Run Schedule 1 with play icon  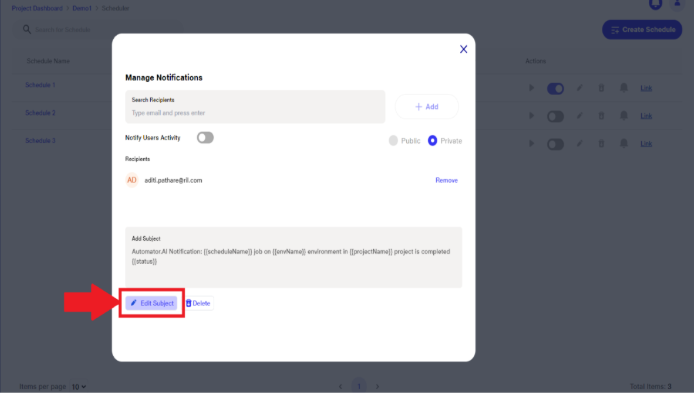click(x=532, y=88)
